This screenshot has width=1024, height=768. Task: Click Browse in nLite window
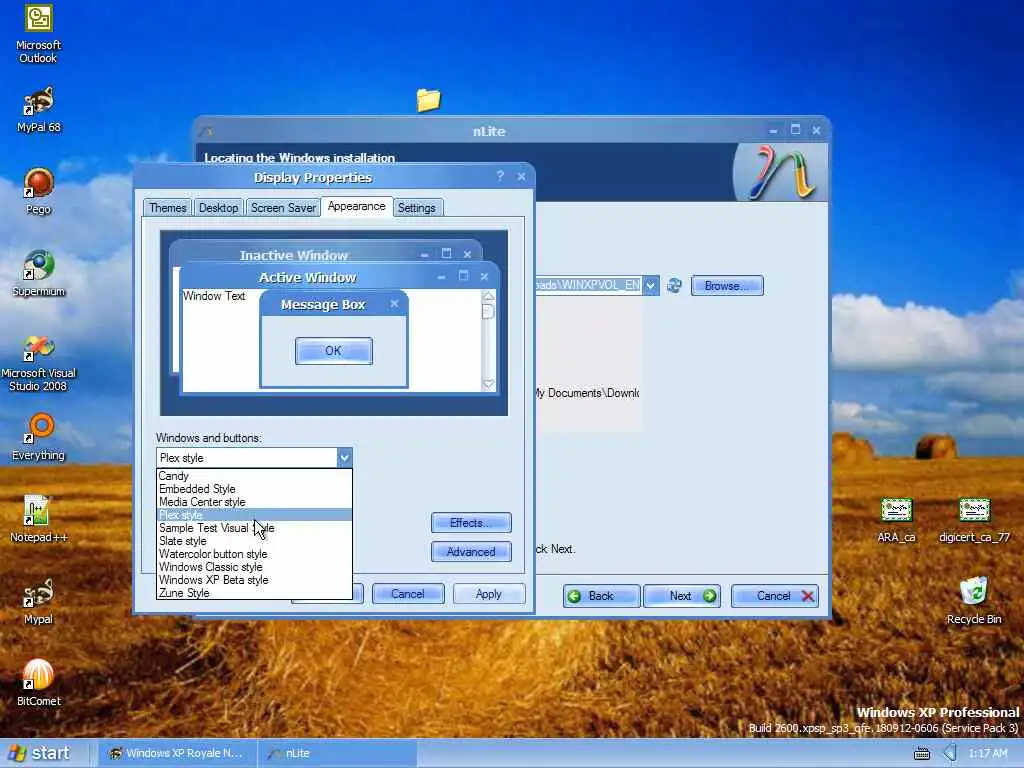point(727,285)
